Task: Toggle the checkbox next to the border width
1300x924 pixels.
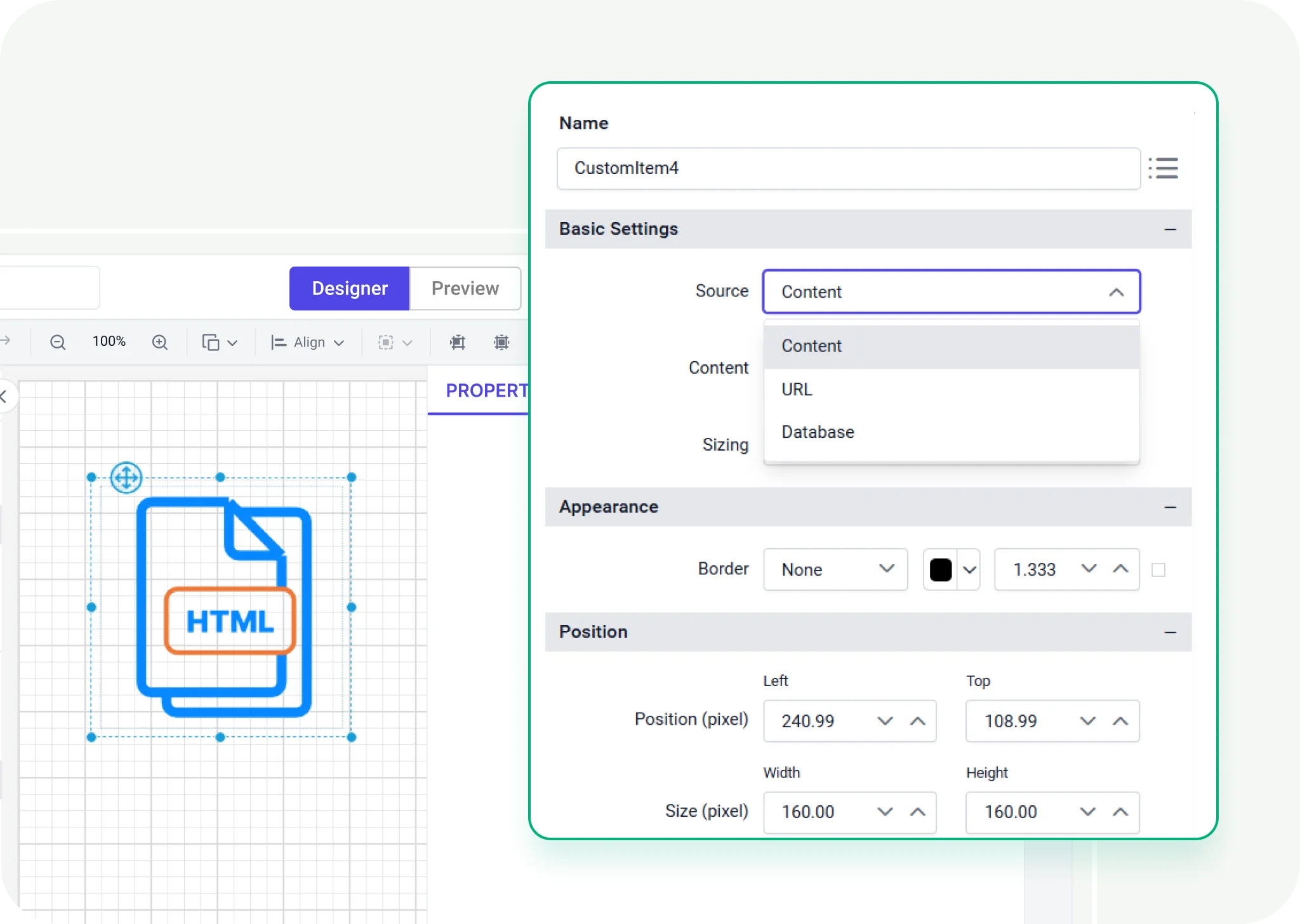Action: 1160,570
